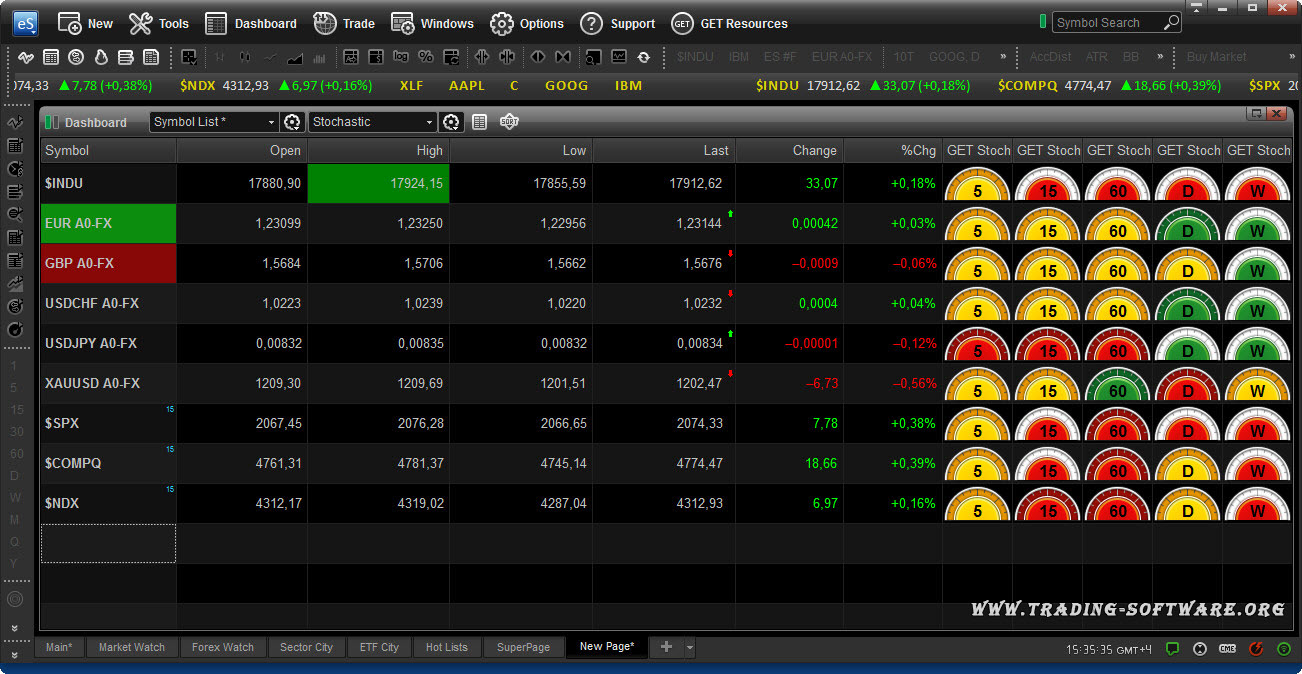
Task: Click the SORT icon in Dashboard header
Action: tap(509, 122)
